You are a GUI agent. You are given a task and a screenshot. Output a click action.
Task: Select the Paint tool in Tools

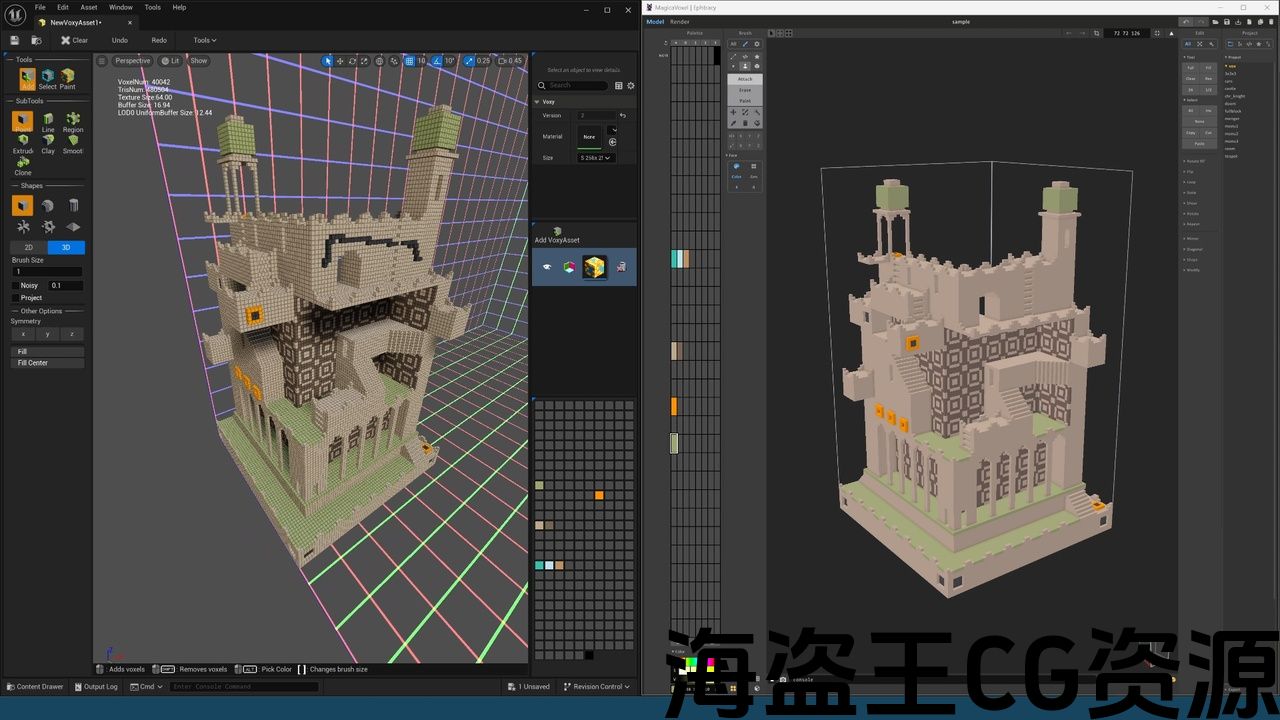click(67, 78)
